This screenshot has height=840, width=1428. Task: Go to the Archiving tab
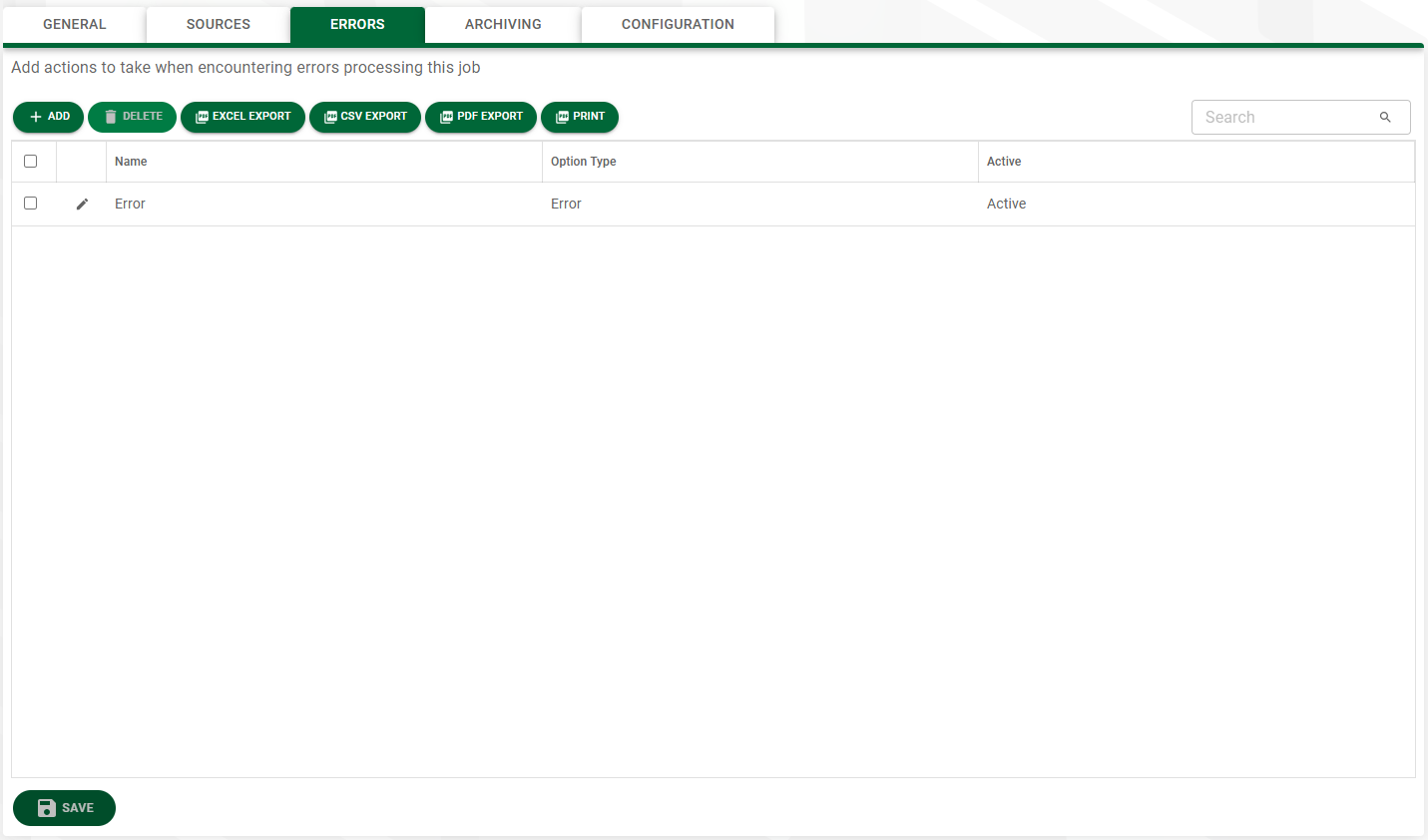tap(503, 24)
